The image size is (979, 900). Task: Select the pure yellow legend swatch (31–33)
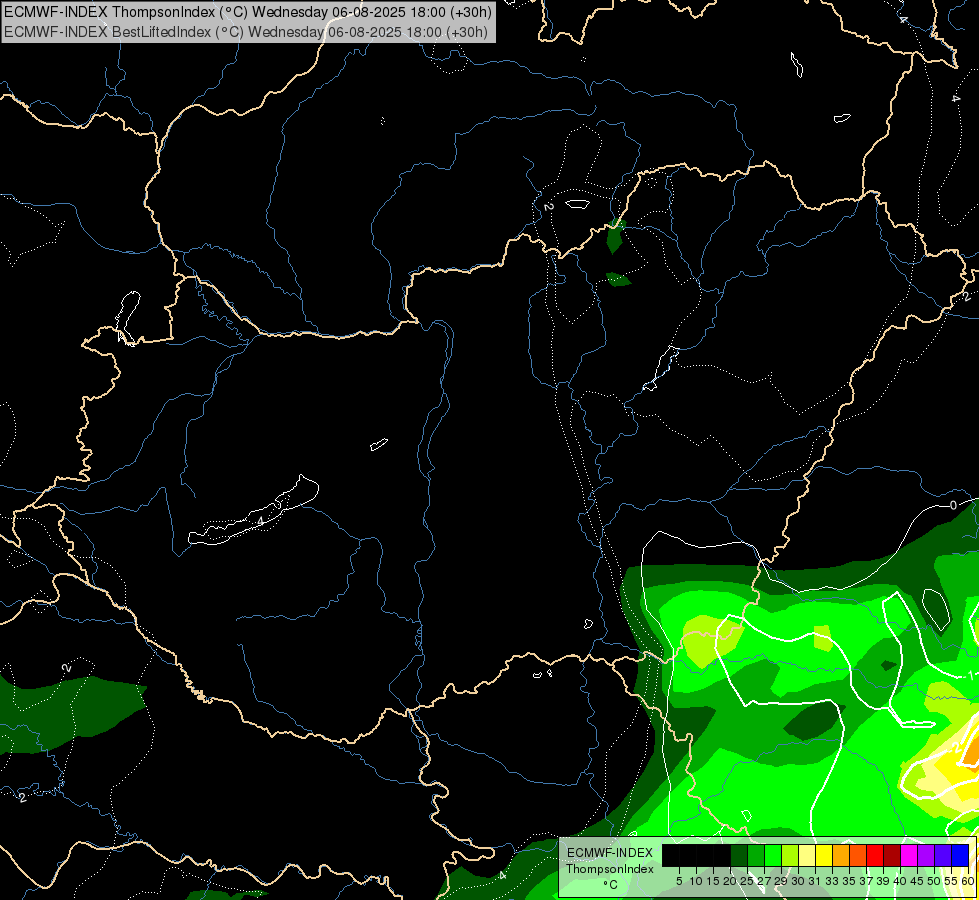tap(824, 856)
